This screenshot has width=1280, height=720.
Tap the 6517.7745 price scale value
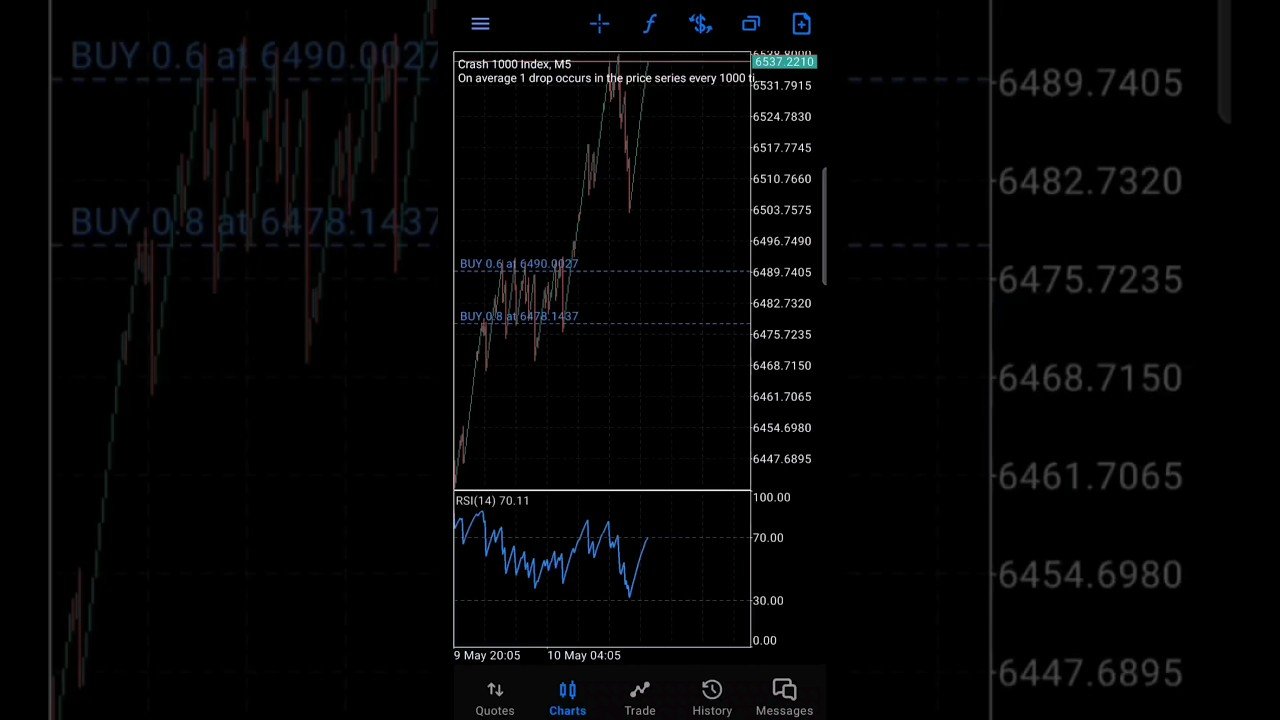tap(782, 148)
